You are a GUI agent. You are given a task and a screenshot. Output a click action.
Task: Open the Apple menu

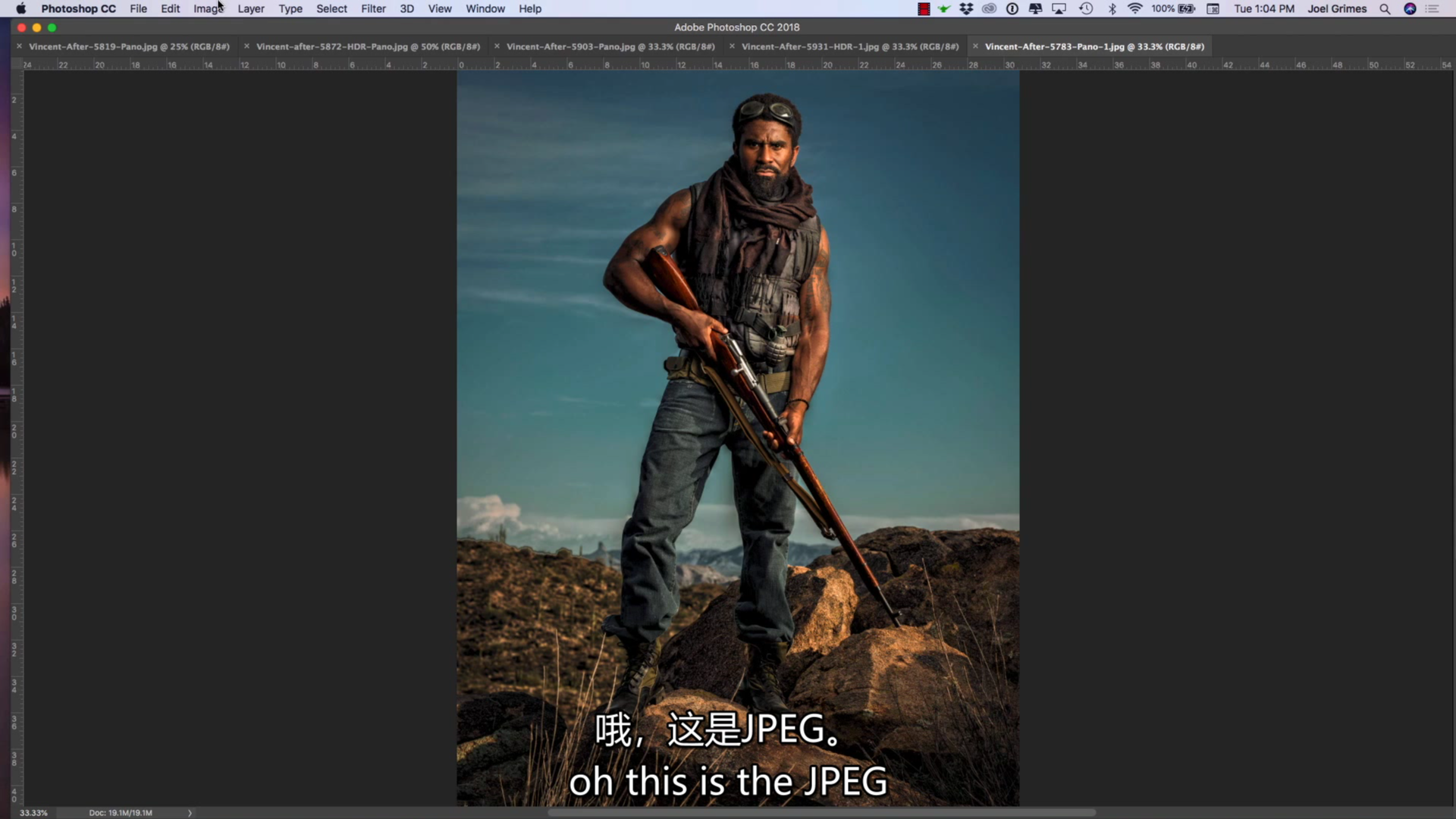click(21, 9)
